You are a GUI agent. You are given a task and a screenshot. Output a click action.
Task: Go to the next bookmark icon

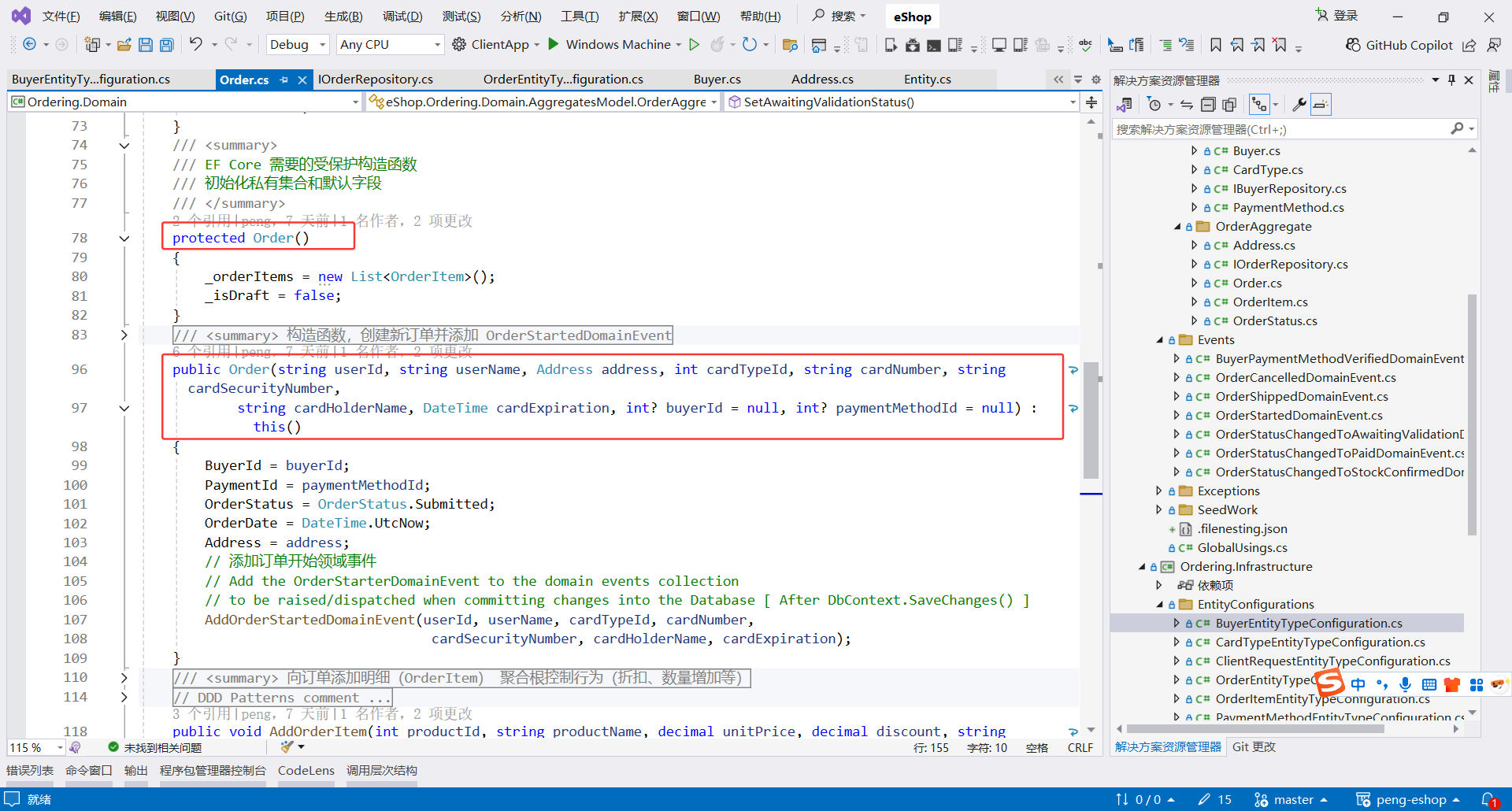pos(1258,45)
